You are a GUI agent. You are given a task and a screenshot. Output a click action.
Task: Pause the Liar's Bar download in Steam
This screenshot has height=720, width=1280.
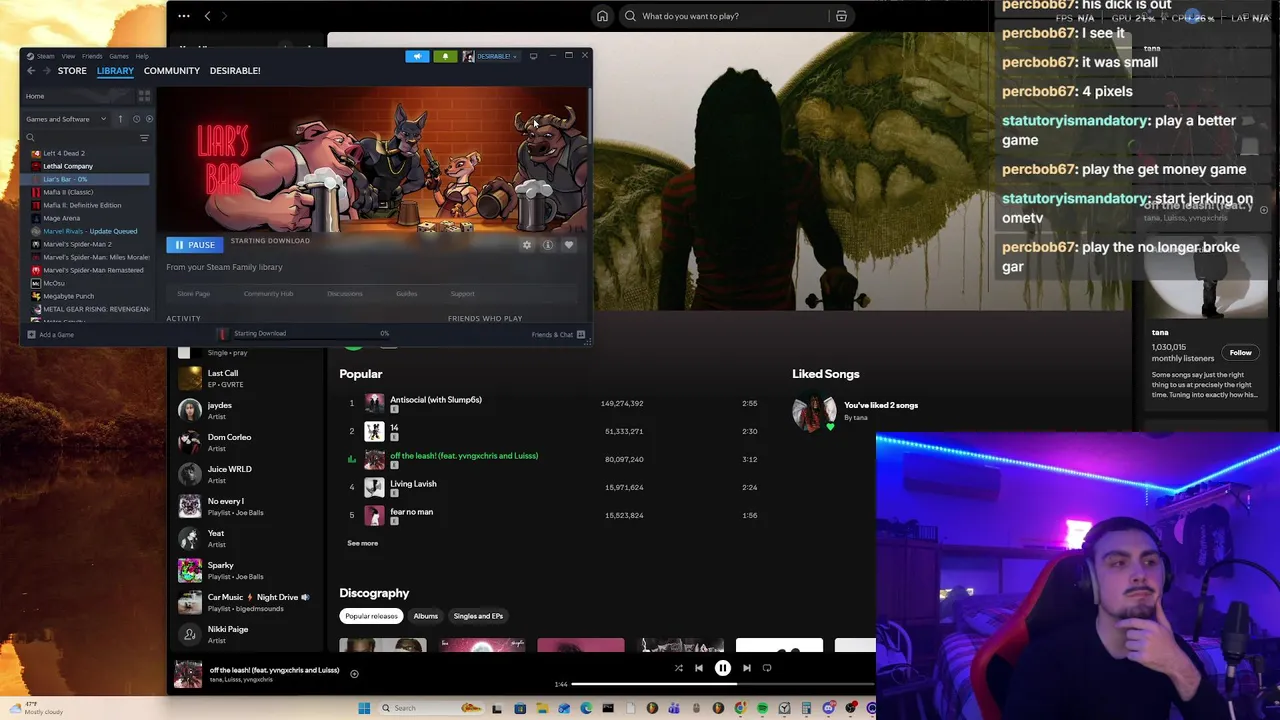pos(195,245)
